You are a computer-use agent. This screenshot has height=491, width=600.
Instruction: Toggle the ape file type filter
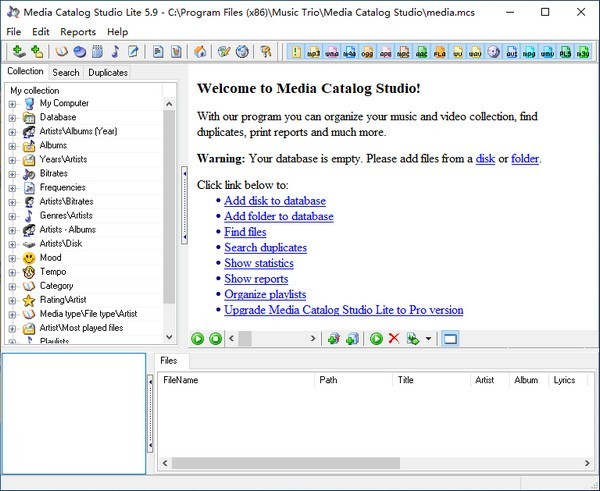tap(385, 52)
